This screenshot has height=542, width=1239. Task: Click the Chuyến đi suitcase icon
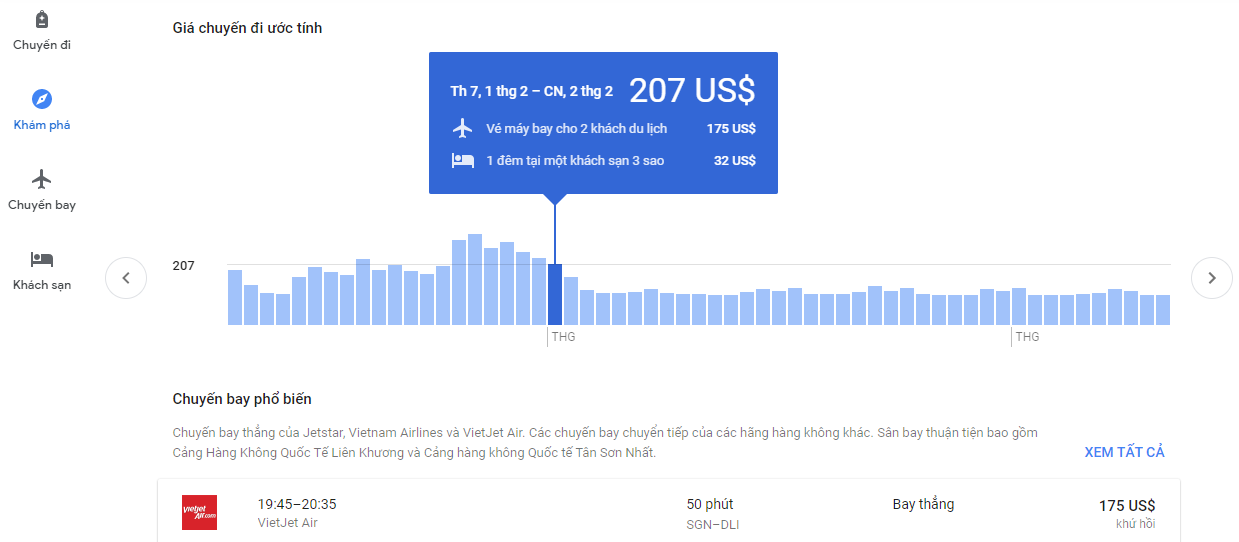click(x=41, y=19)
